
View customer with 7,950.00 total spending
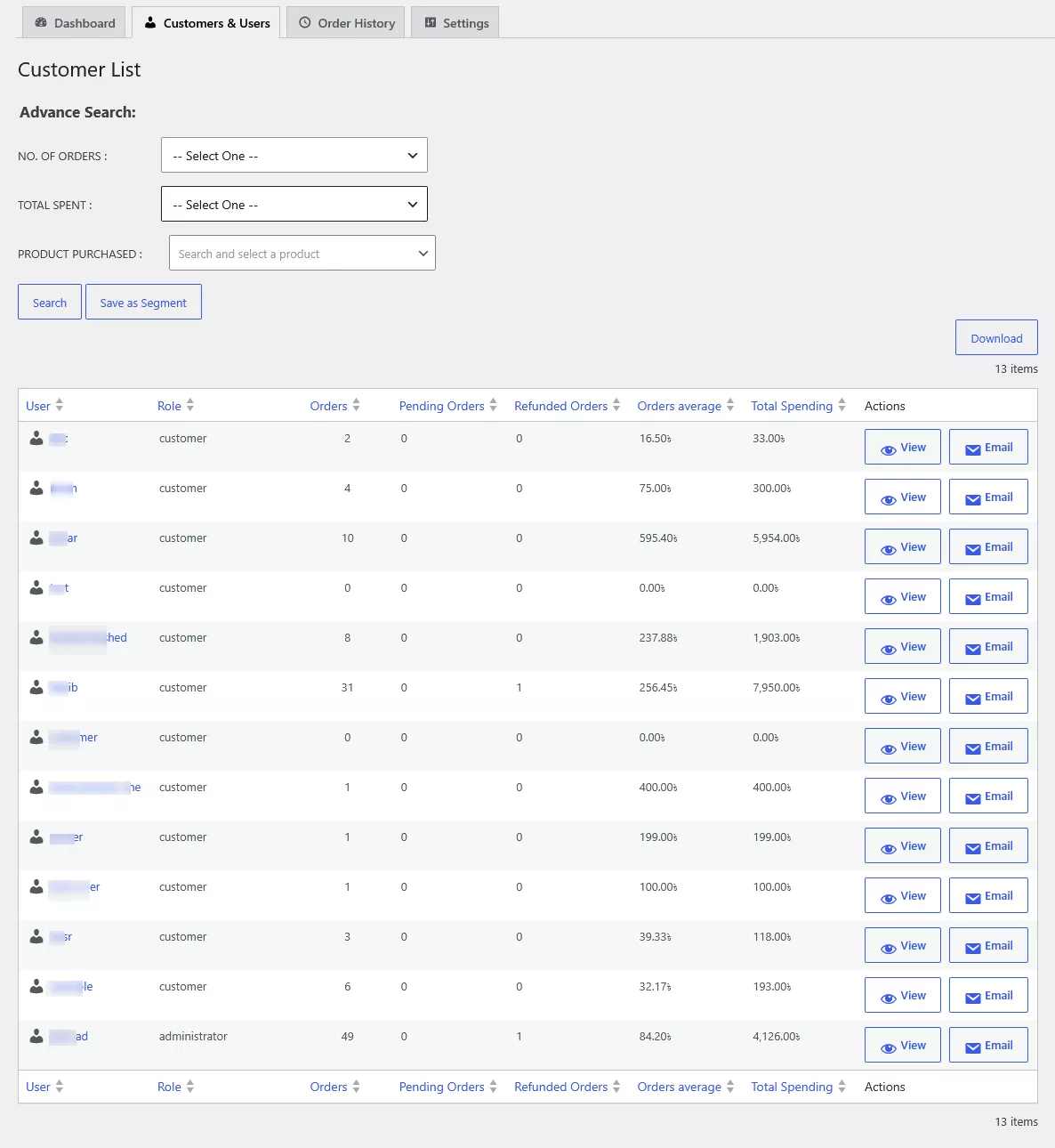coord(902,696)
